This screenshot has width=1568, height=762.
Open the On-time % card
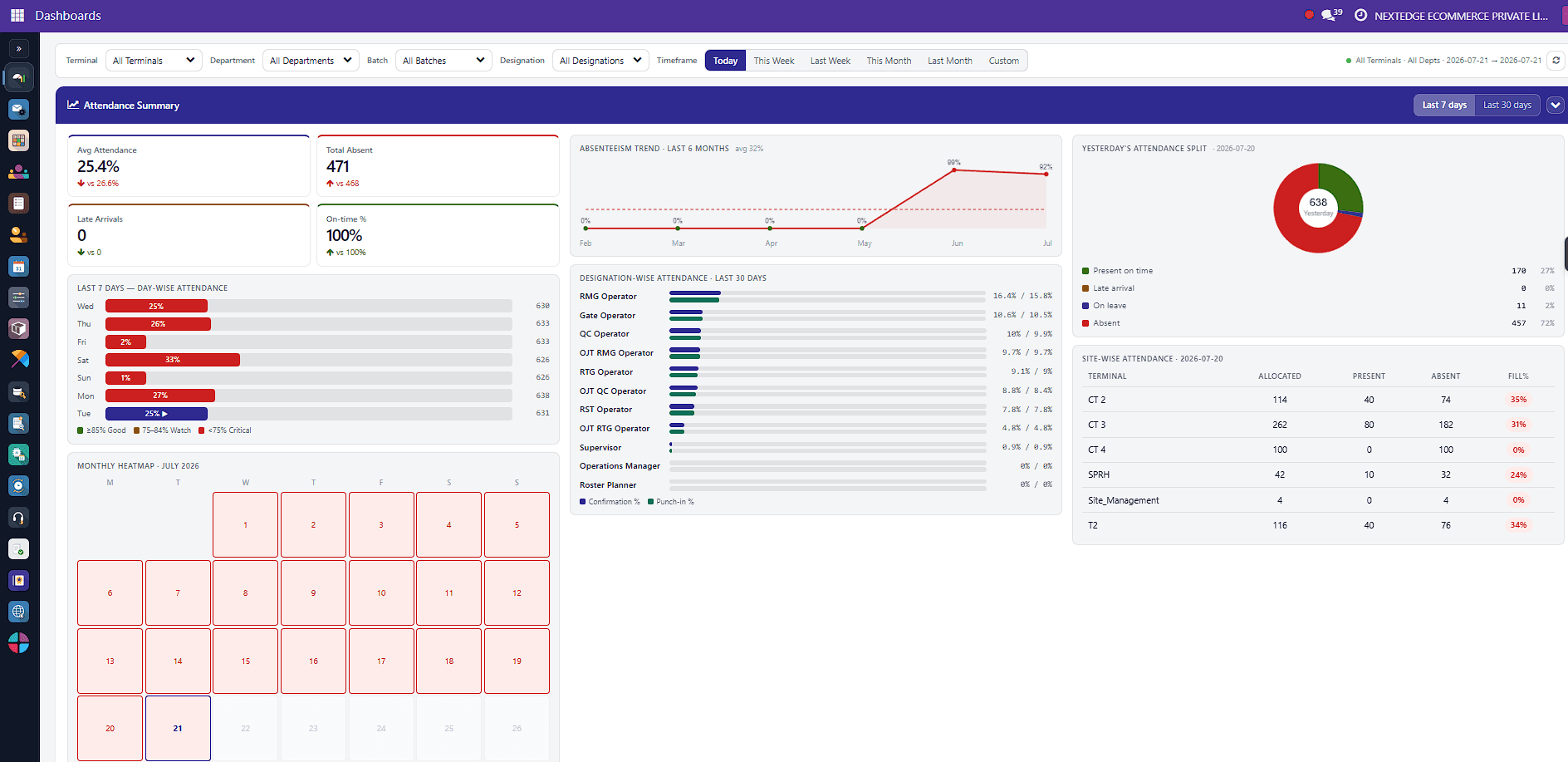[x=438, y=235]
